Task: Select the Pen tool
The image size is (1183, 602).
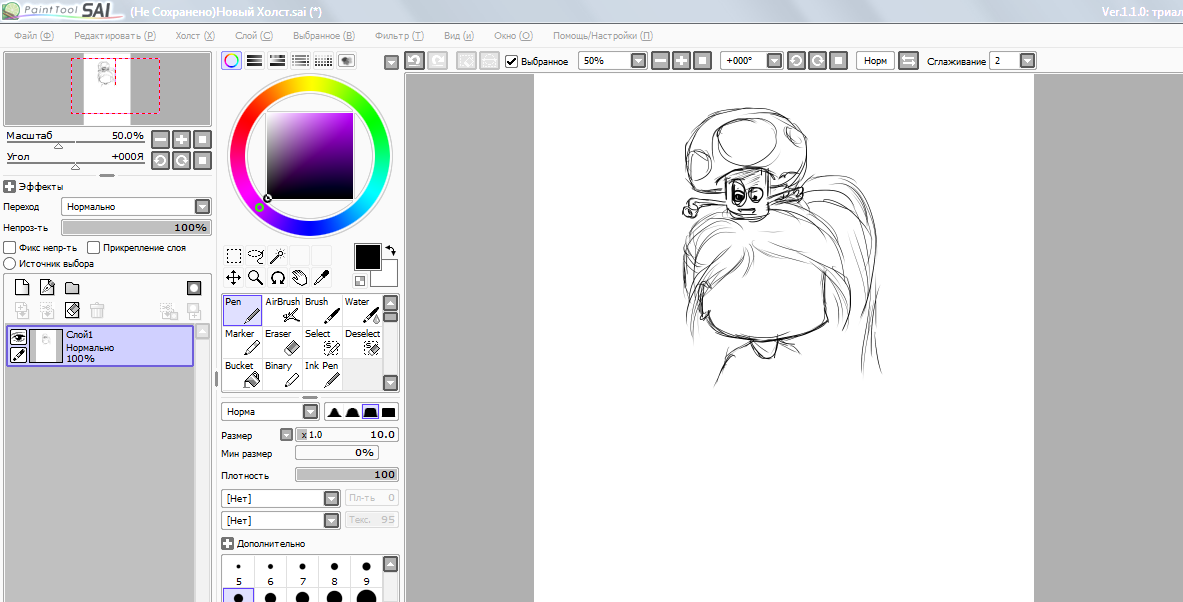Action: pyautogui.click(x=242, y=310)
